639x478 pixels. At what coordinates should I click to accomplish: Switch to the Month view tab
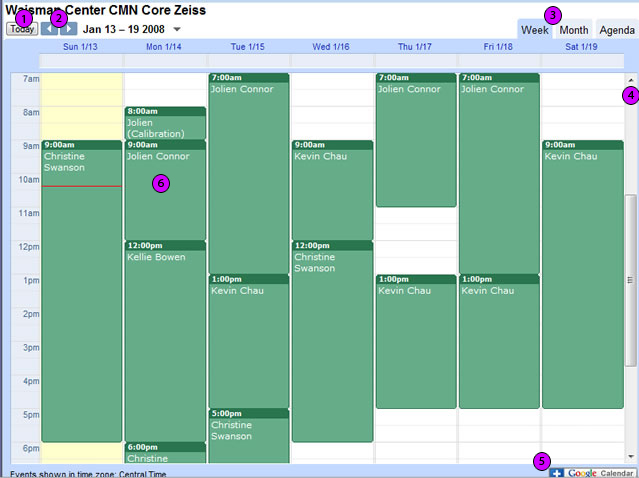click(574, 30)
